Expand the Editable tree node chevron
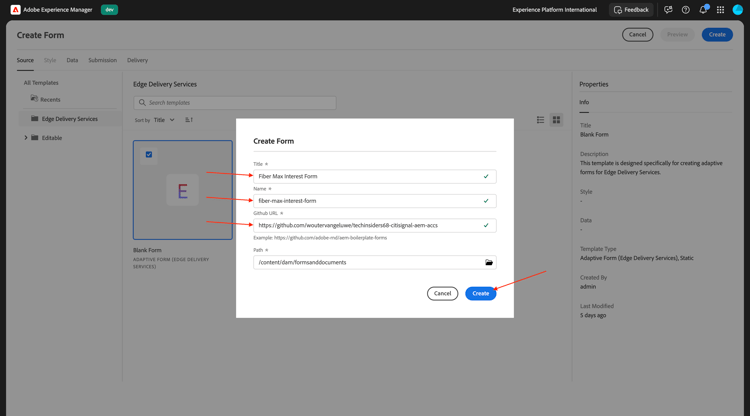Image resolution: width=750 pixels, height=416 pixels. (x=26, y=138)
